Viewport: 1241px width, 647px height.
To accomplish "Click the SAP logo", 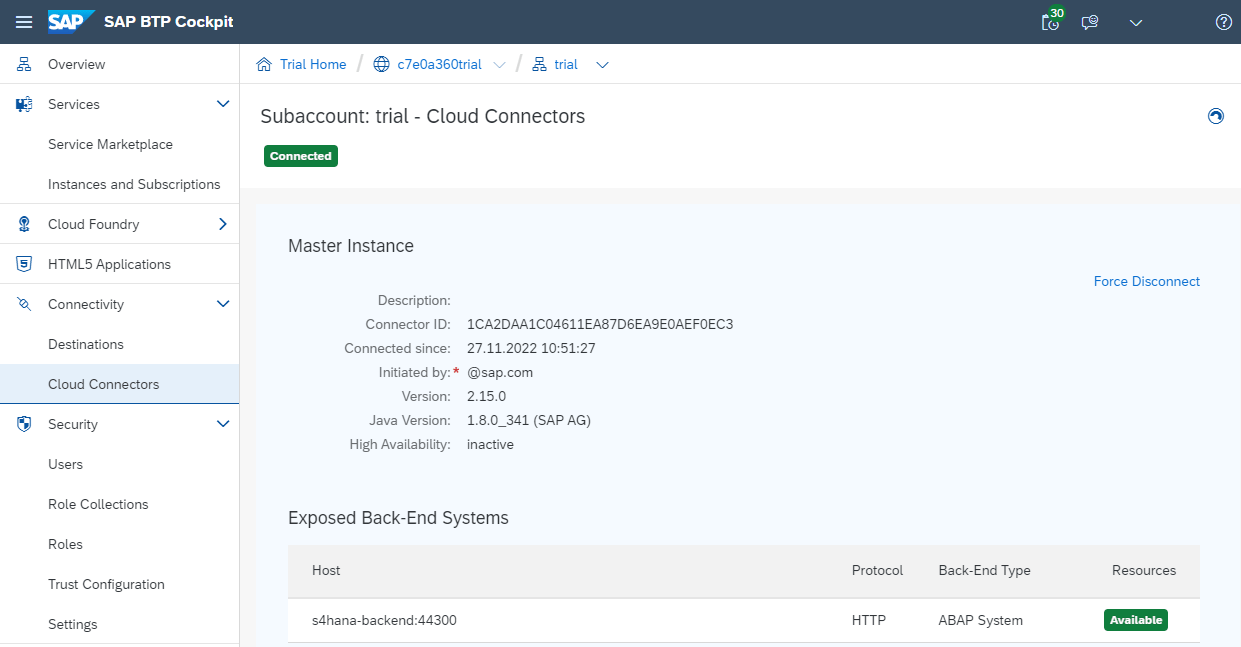I will 71,22.
